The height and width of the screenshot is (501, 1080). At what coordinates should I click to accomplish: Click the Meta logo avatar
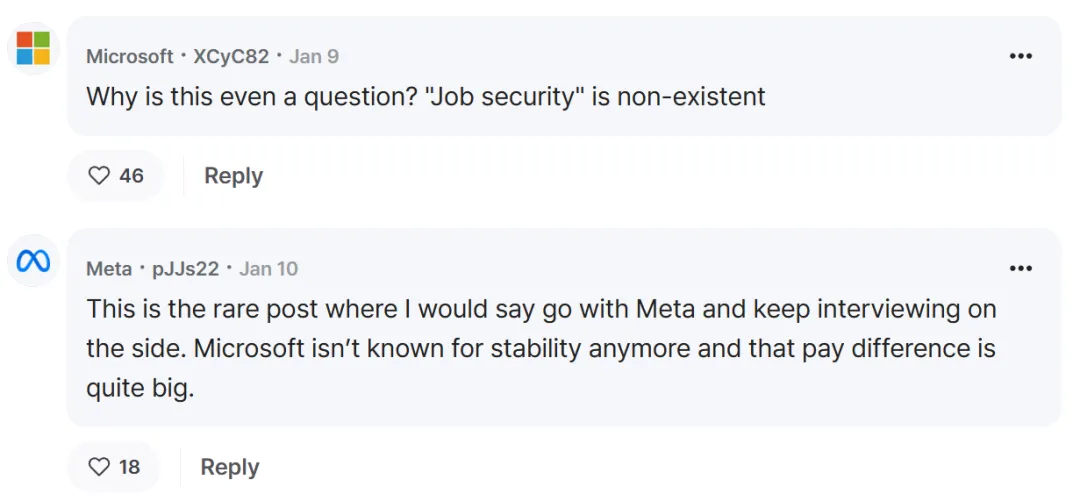pyautogui.click(x=33, y=260)
